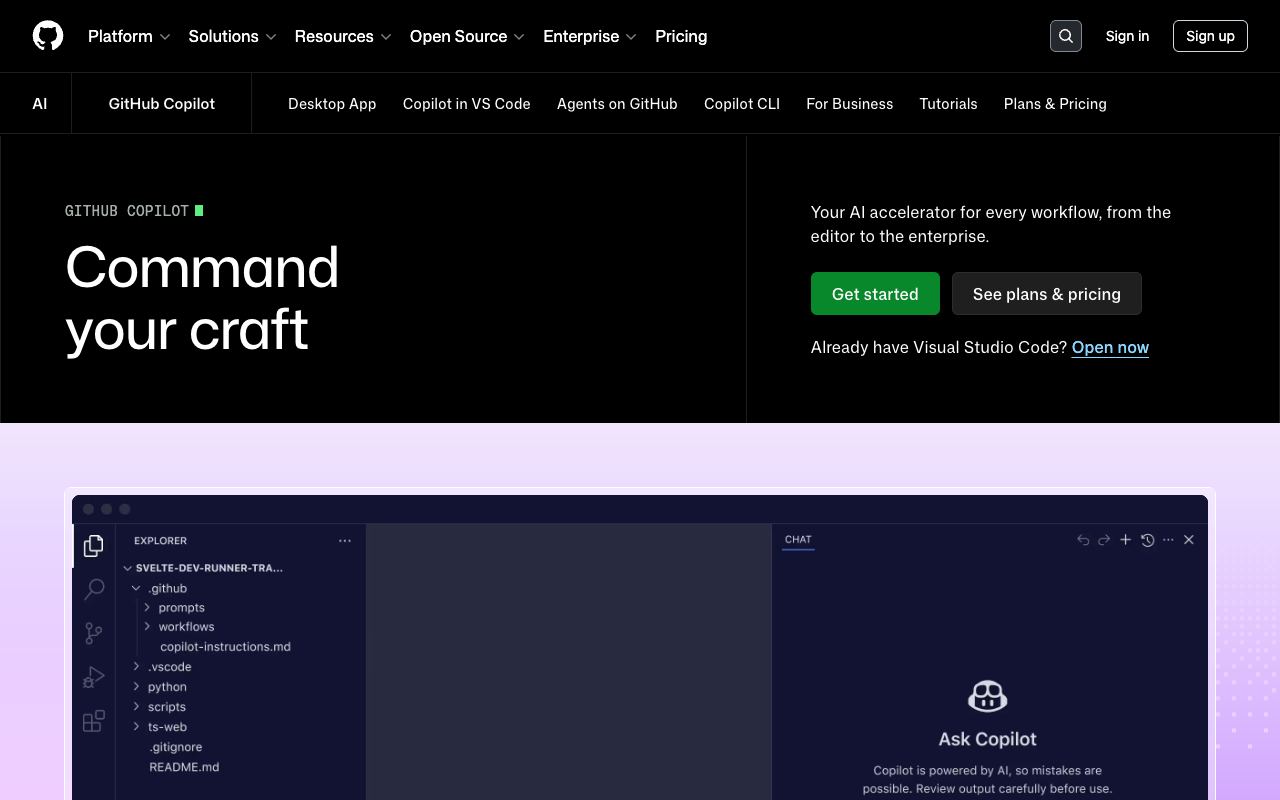Open the Pricing nav item
The image size is (1280, 800).
(681, 36)
